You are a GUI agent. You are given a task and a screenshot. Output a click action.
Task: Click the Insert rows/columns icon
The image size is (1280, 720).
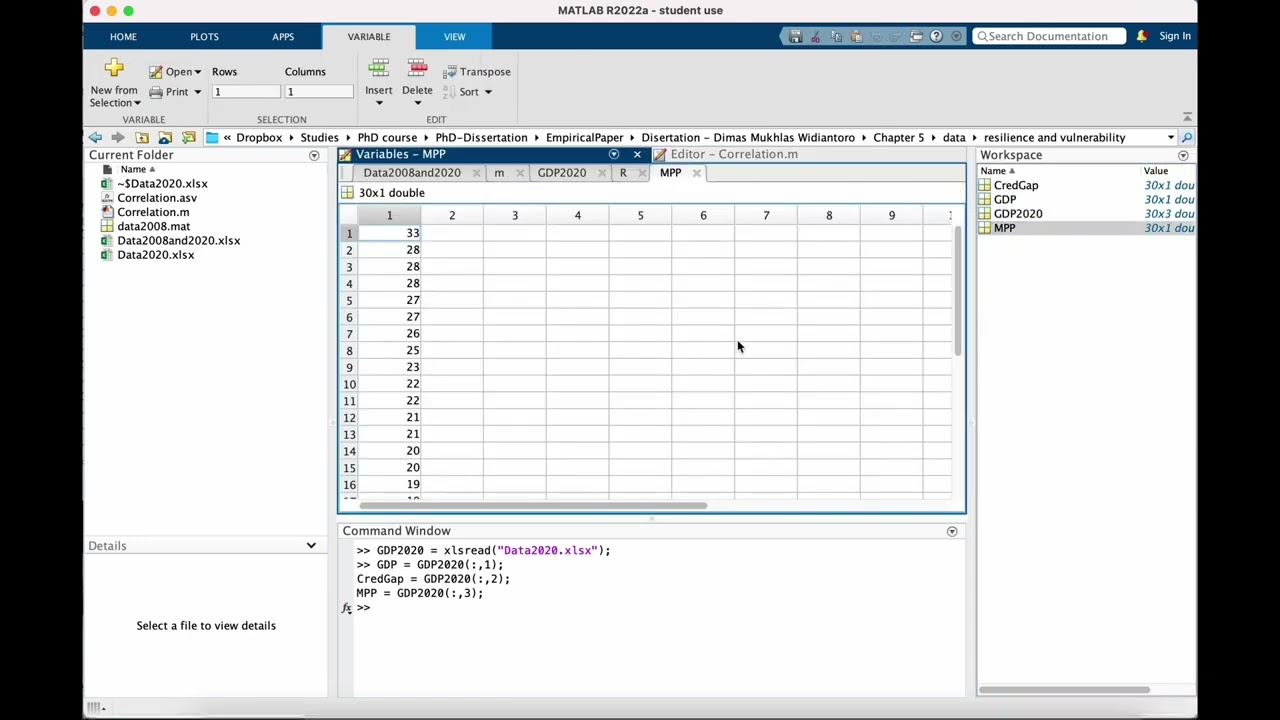pos(379,69)
